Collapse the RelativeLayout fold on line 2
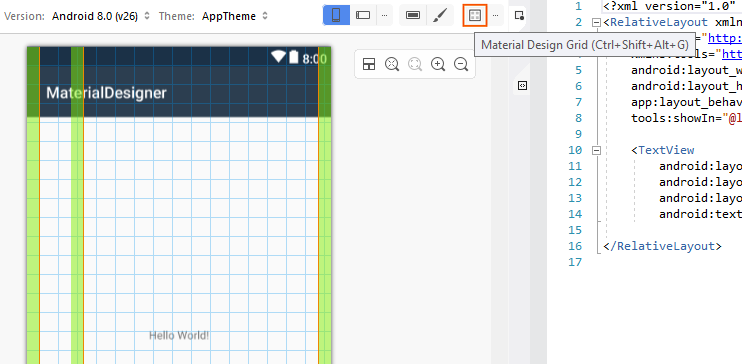The image size is (742, 364). tap(596, 22)
